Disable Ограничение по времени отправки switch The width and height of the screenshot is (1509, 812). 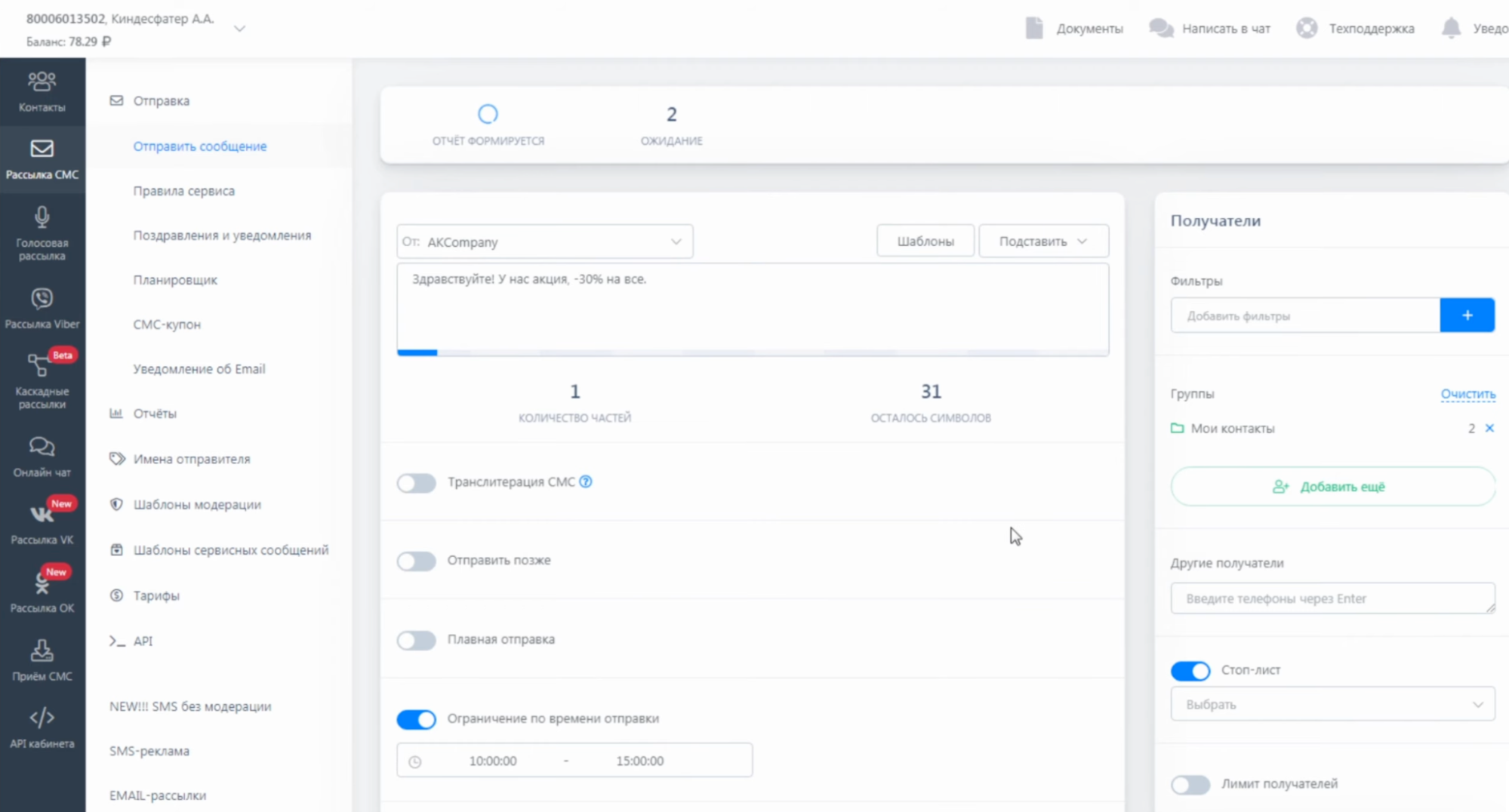(417, 719)
